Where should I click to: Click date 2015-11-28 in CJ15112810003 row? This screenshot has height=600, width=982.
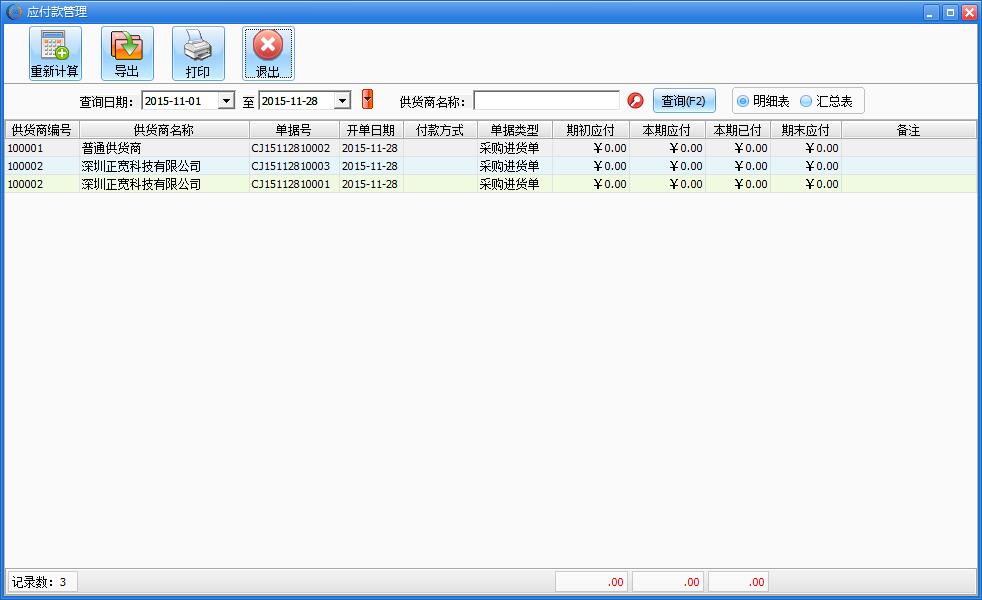tap(370, 166)
